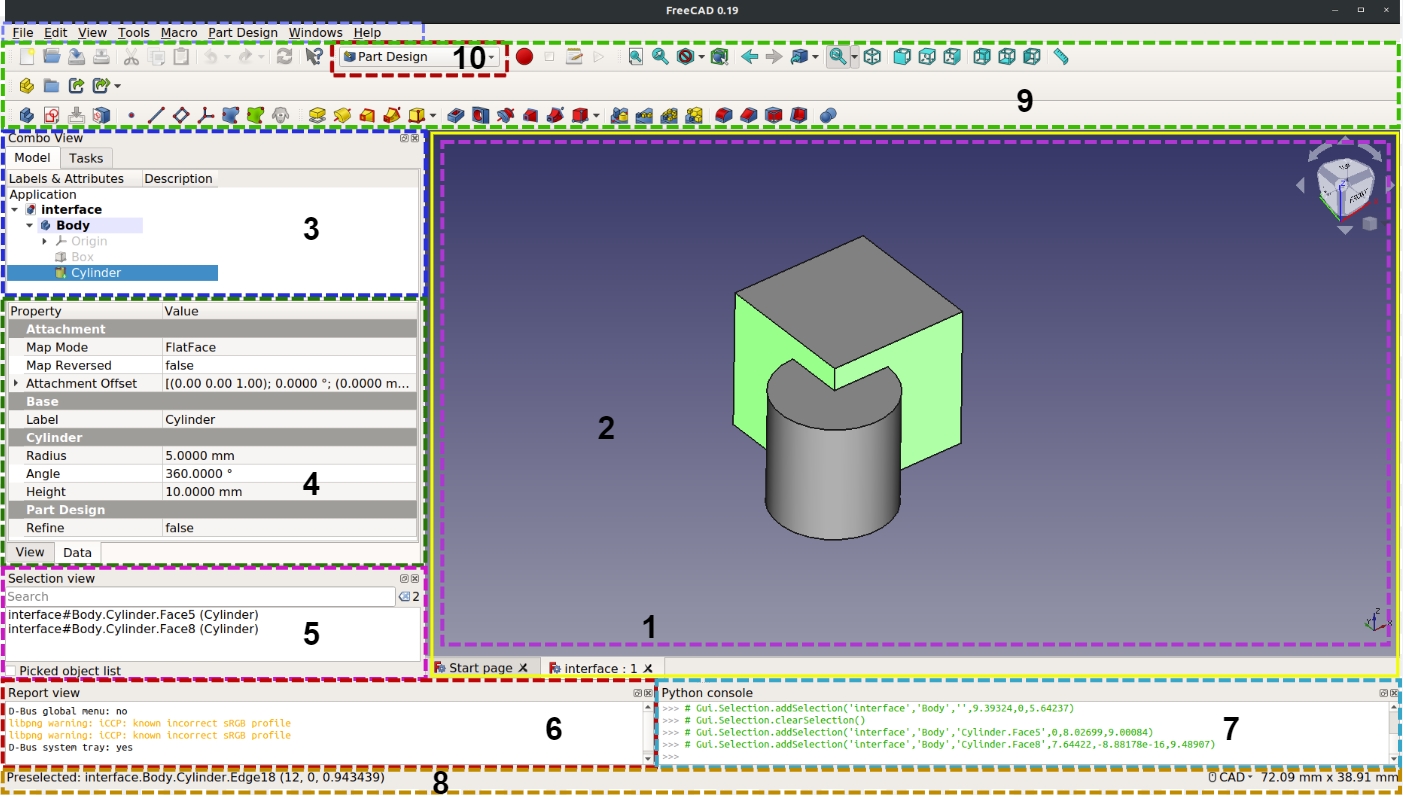1403x800 pixels.
Task: Create a new Body
Action: tap(25, 115)
